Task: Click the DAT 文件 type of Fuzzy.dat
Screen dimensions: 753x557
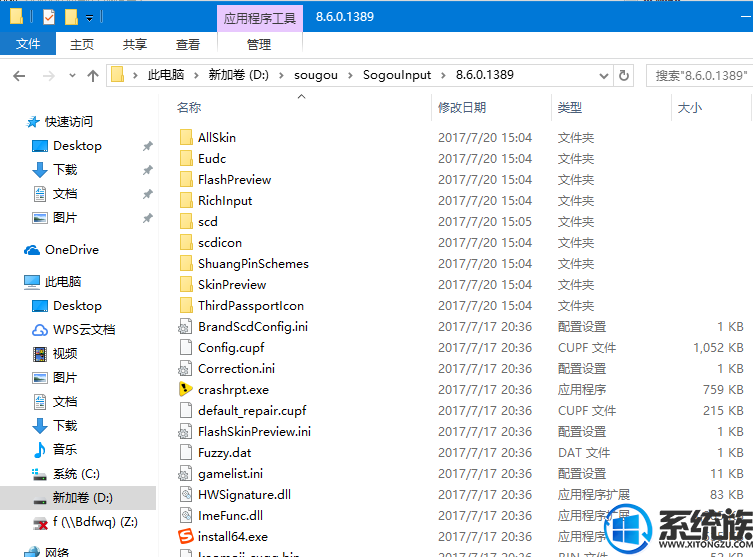Action: (x=583, y=453)
